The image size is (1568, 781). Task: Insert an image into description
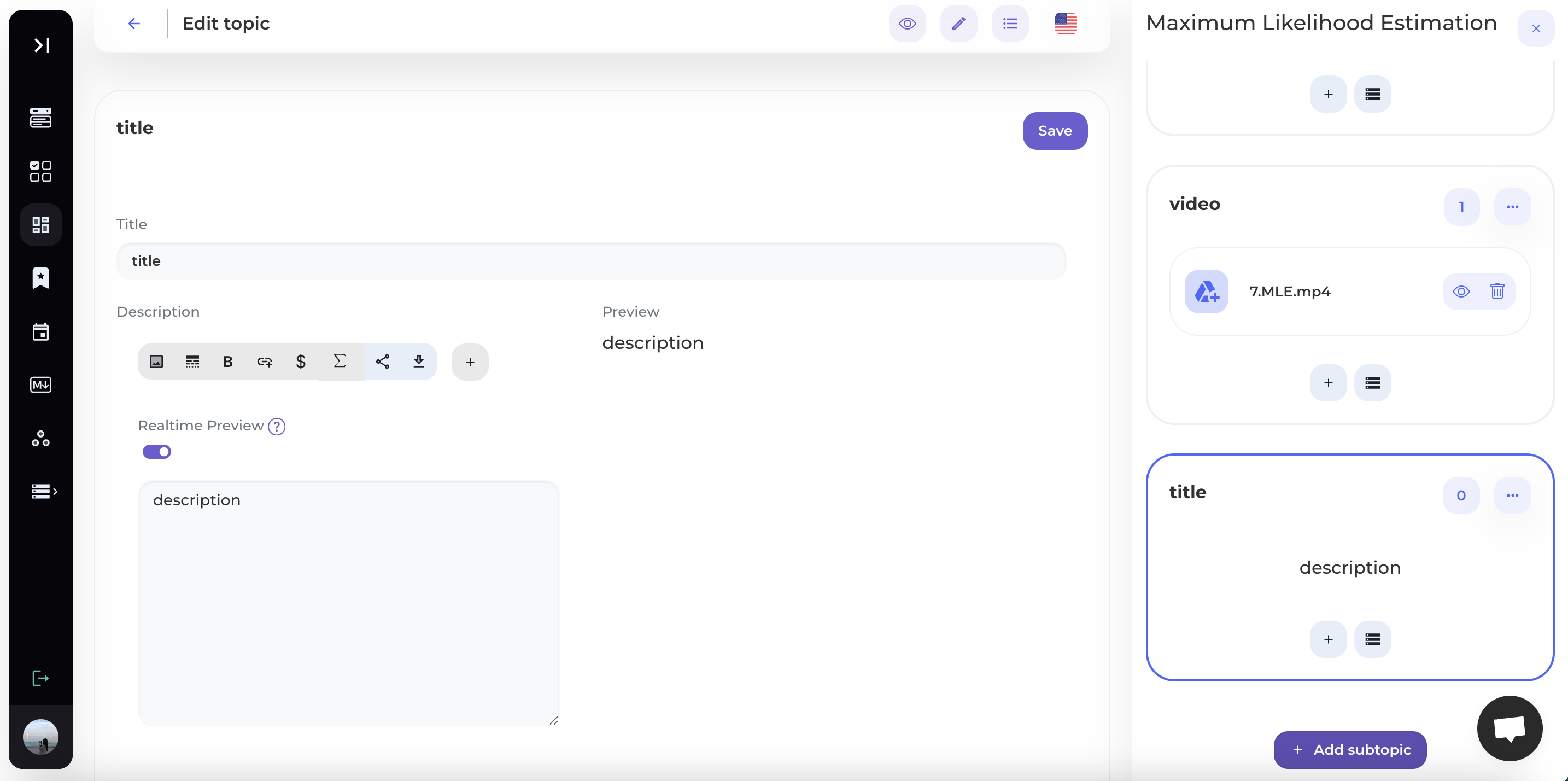[x=156, y=362]
